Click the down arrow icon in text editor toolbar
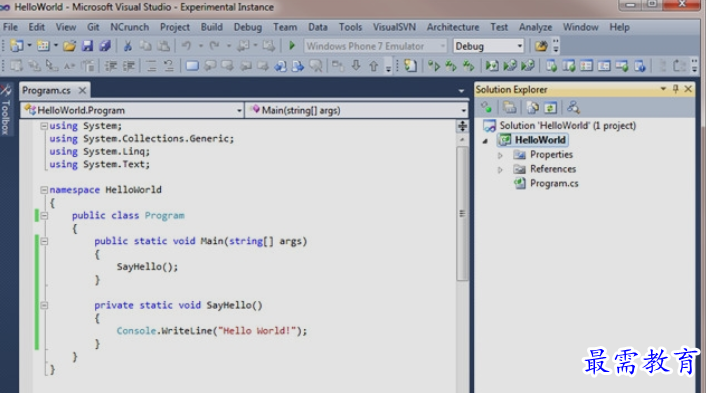Image resolution: width=706 pixels, height=393 pixels. pos(356,66)
